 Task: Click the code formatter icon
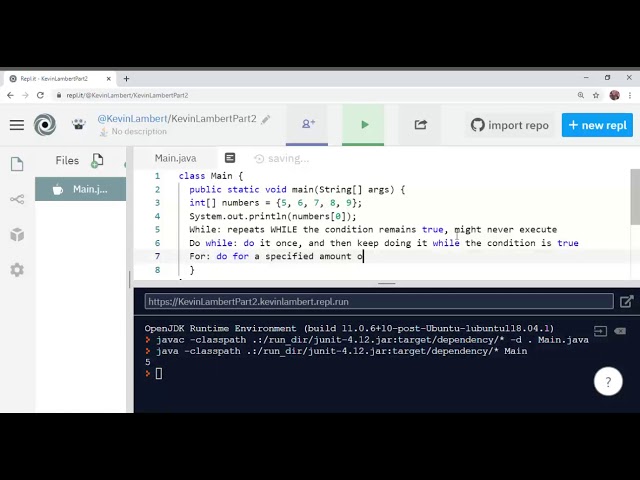pos(230,158)
